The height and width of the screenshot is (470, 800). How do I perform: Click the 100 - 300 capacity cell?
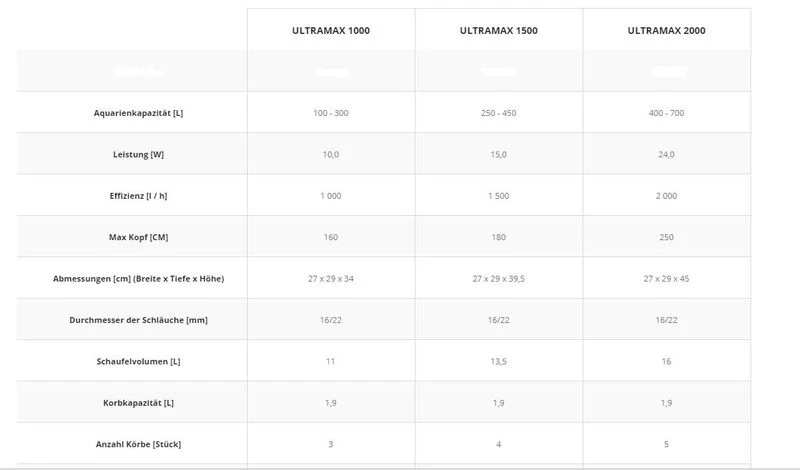coord(331,113)
